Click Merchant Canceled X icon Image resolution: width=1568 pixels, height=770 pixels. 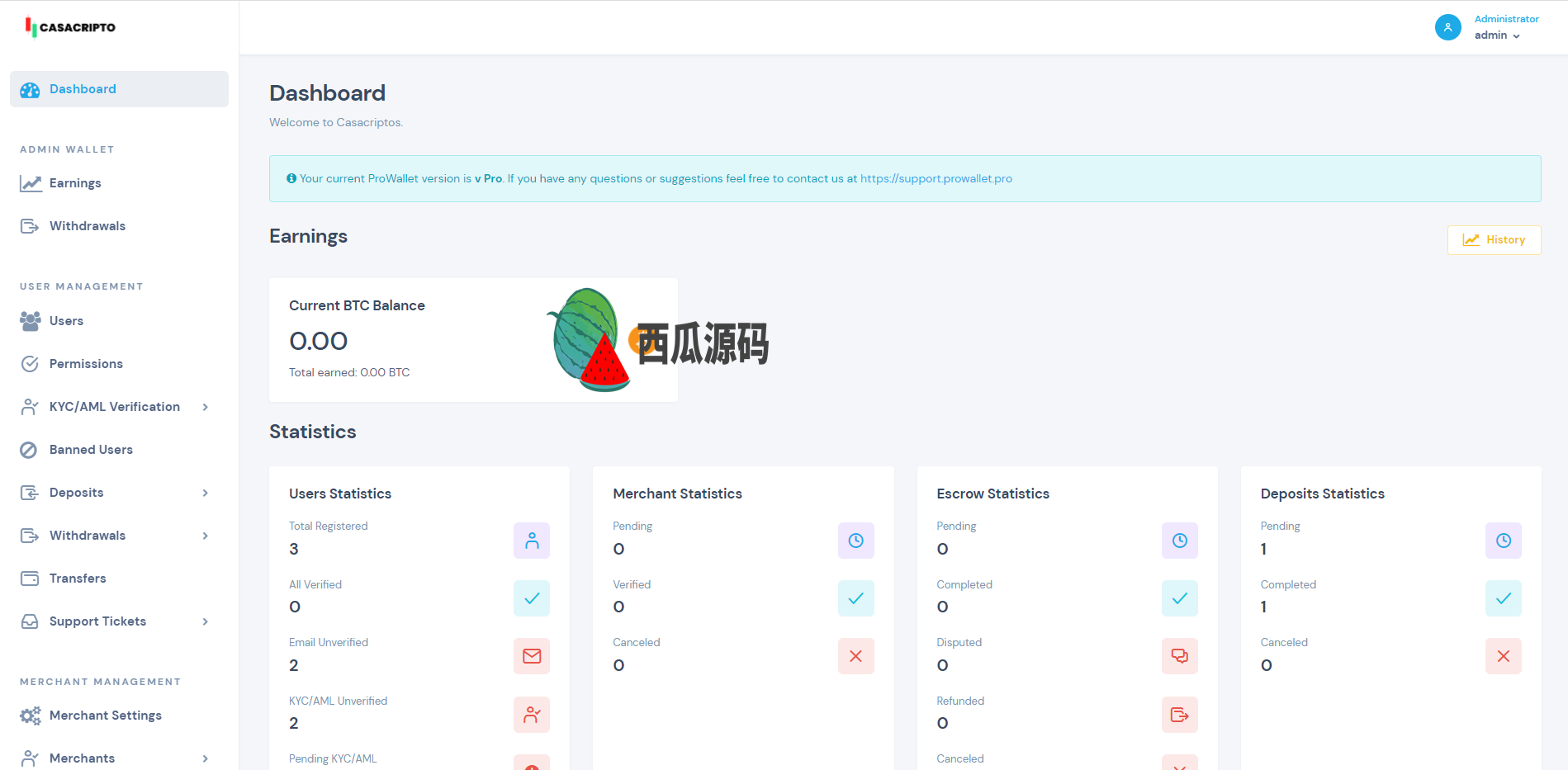(856, 656)
